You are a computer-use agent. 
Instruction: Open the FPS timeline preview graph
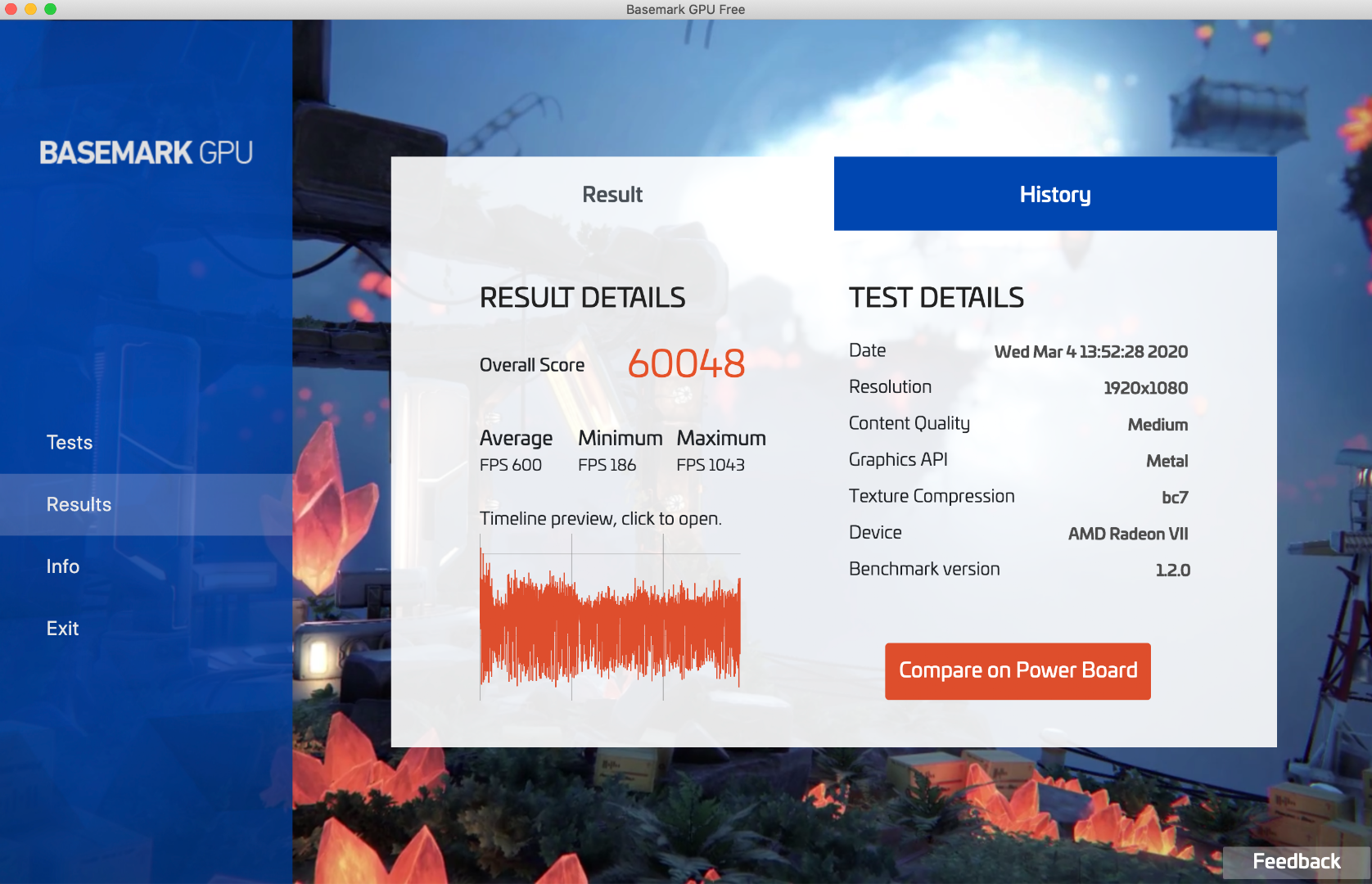click(x=610, y=618)
